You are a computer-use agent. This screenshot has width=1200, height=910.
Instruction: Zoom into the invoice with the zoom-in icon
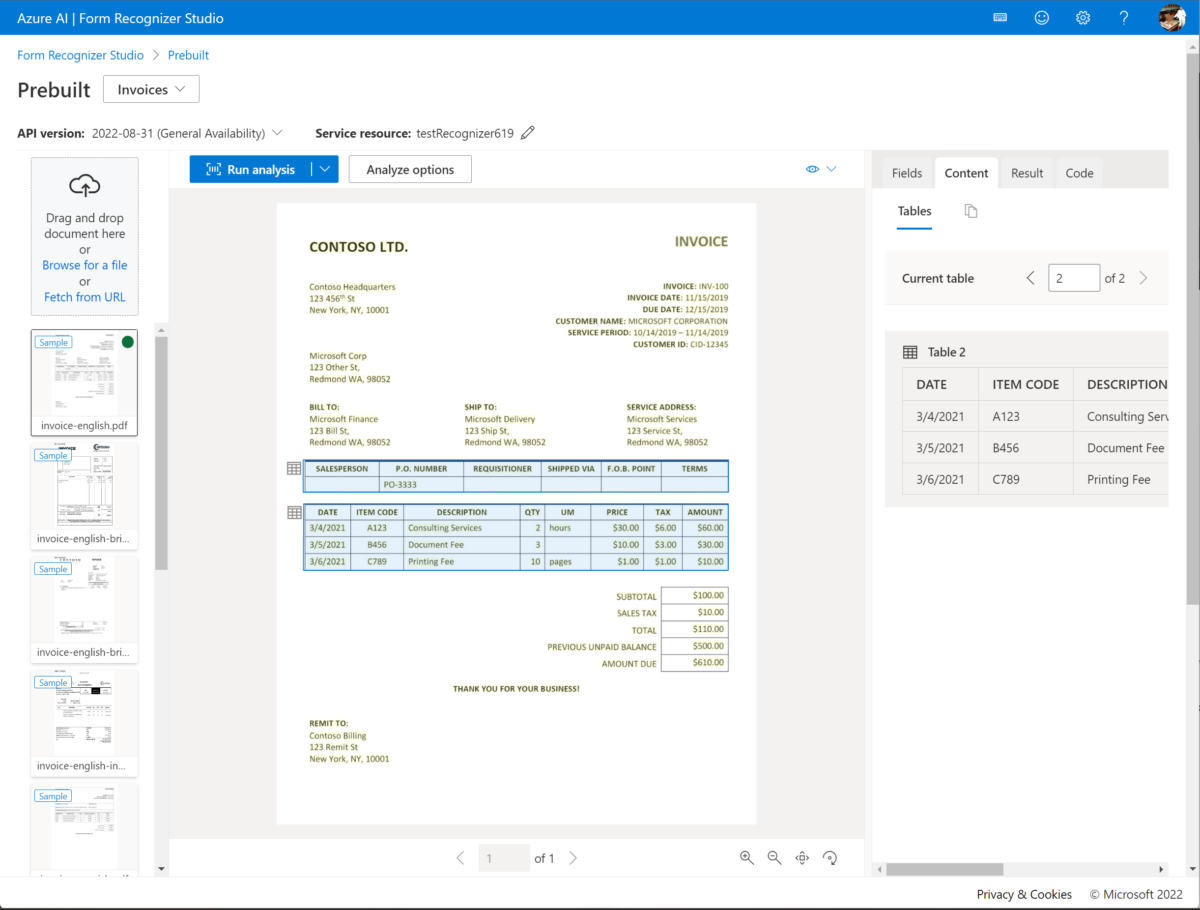tap(747, 857)
